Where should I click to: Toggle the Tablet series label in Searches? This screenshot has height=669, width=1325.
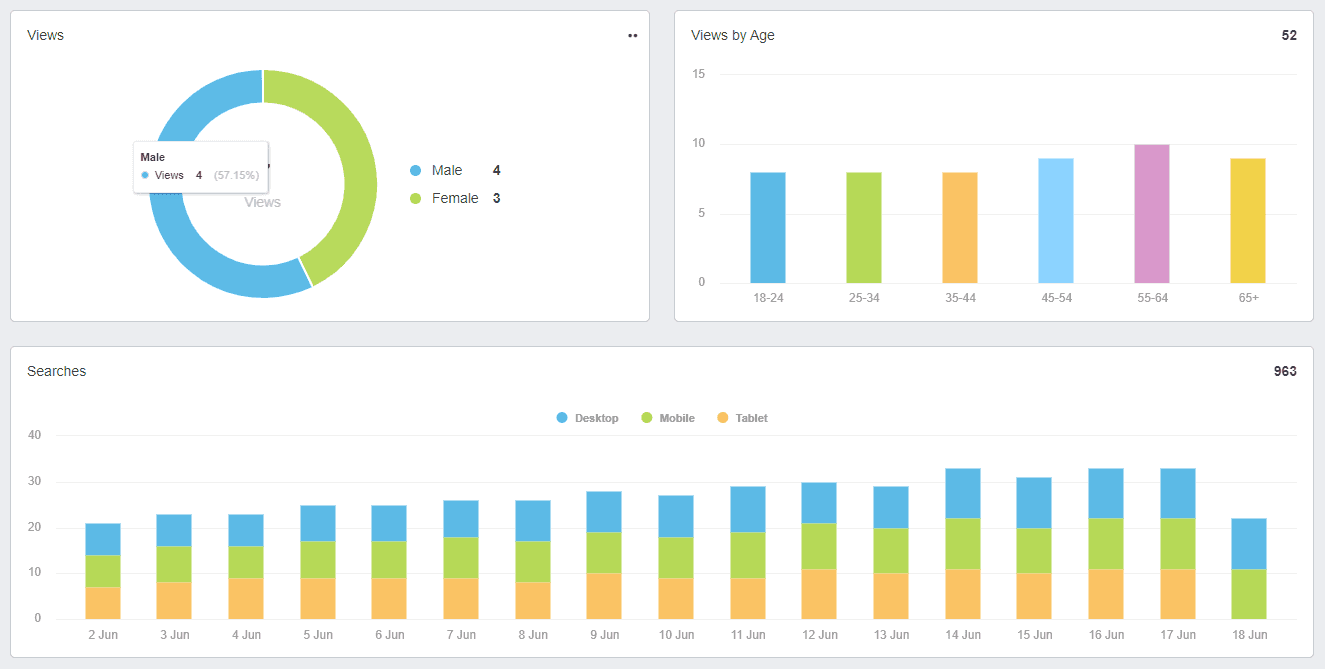pos(751,418)
